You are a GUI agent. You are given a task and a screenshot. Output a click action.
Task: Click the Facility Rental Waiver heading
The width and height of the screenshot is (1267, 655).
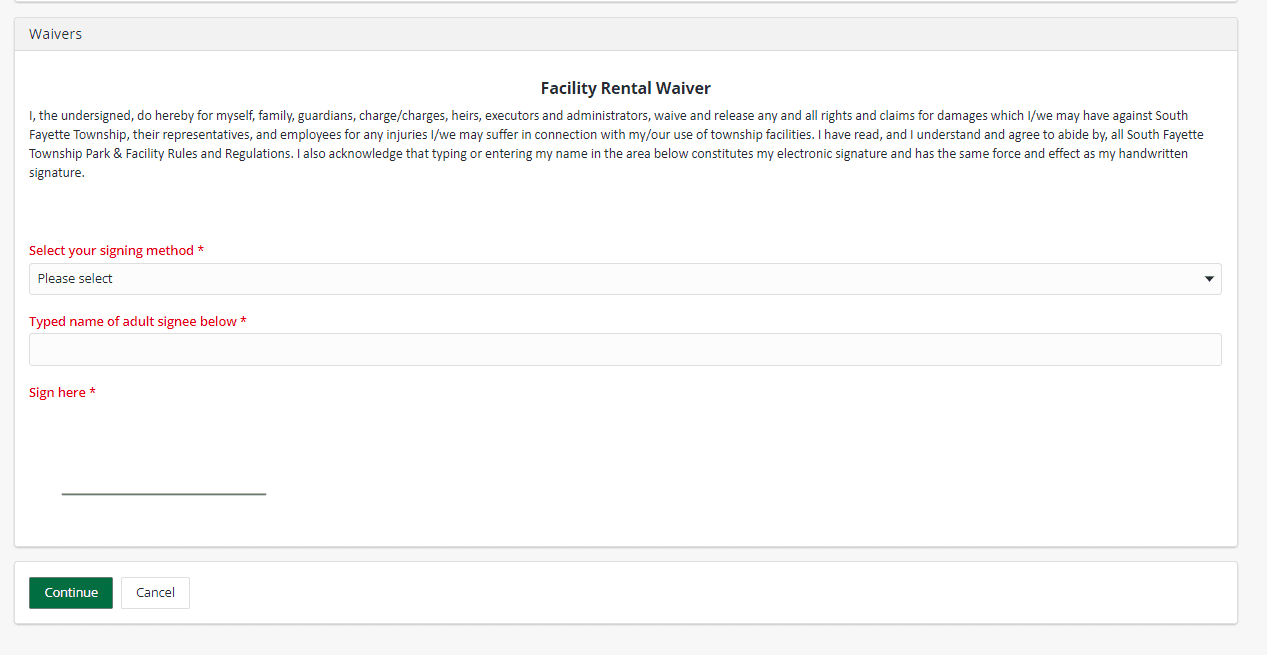[625, 89]
